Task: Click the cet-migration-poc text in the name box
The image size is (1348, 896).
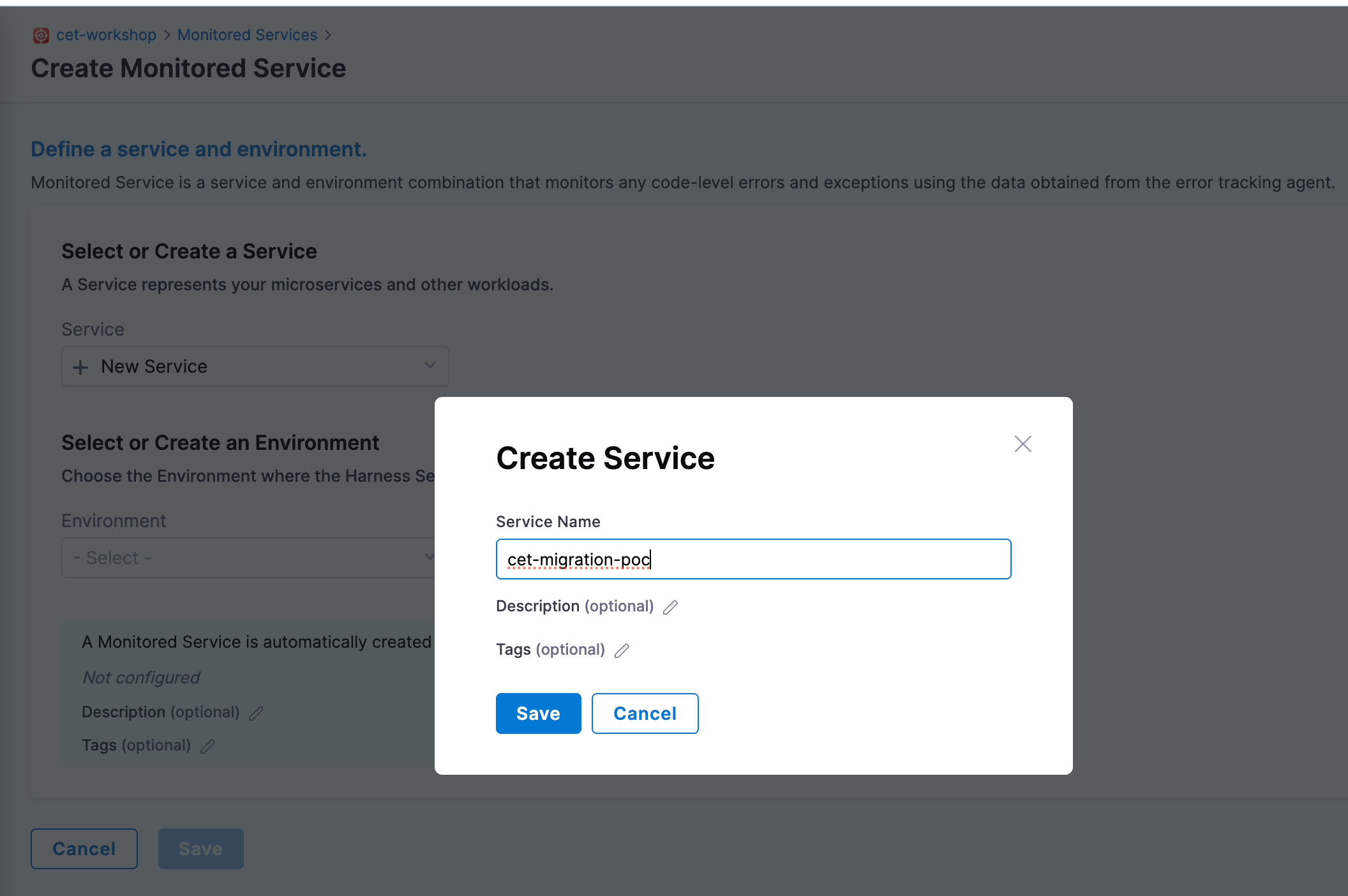Action: point(578,559)
